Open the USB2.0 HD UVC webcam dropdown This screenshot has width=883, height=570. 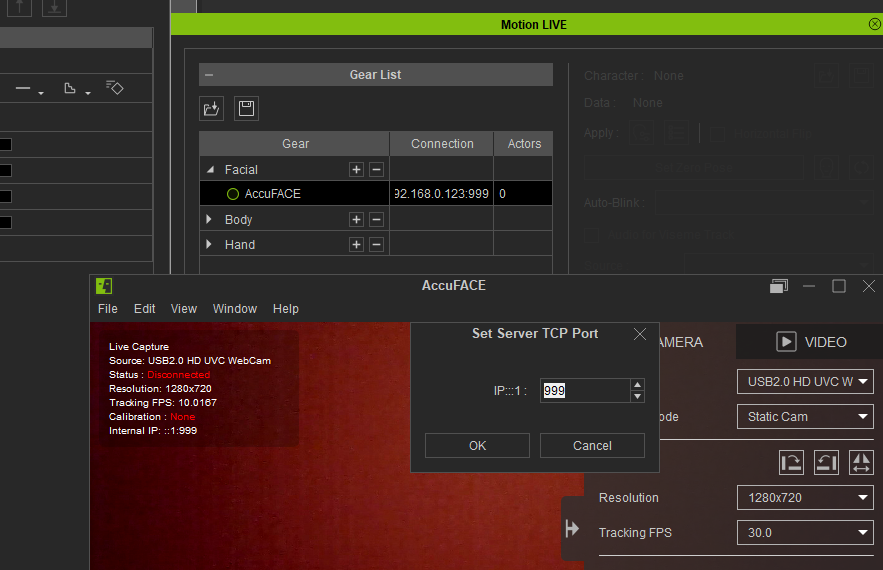pyautogui.click(x=805, y=382)
